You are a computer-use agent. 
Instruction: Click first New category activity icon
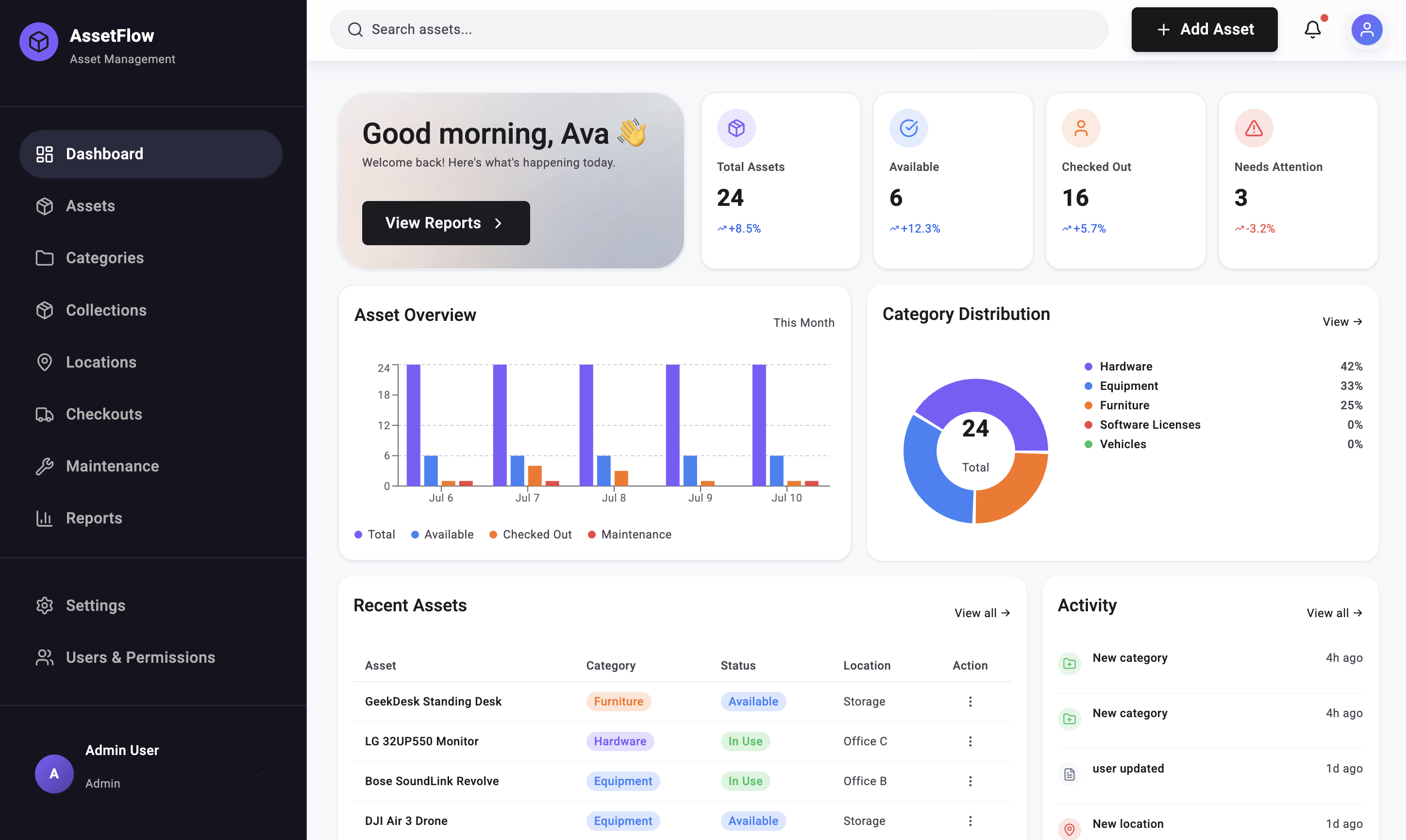pos(1069,663)
